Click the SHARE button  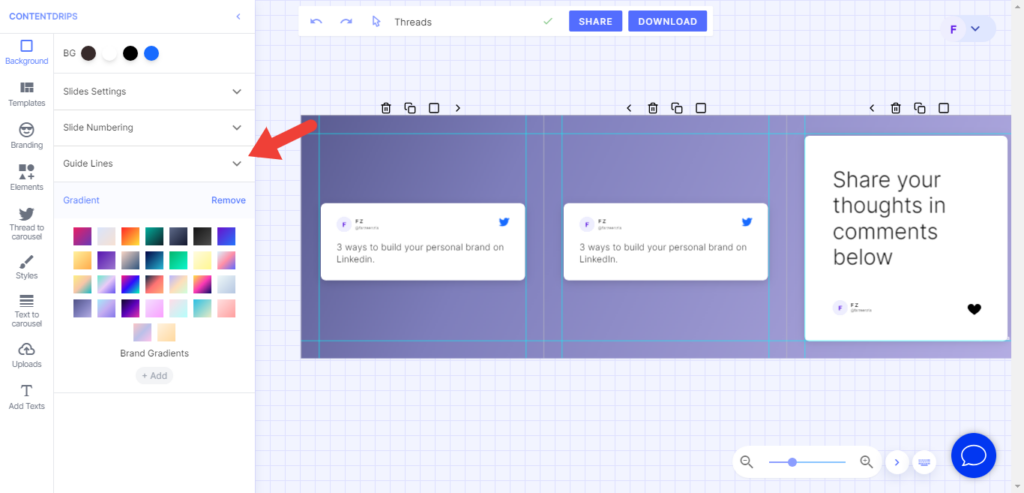595,21
